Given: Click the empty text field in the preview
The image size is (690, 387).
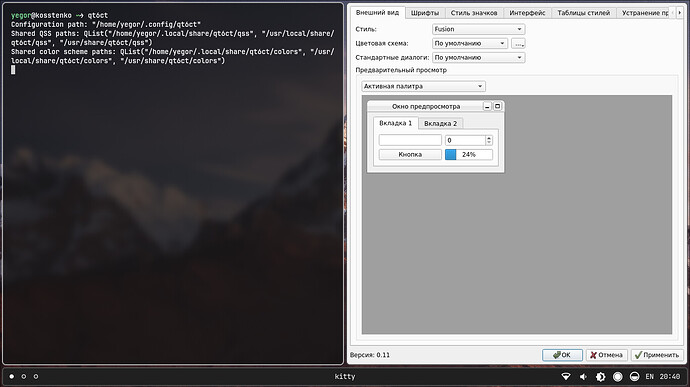Looking at the screenshot, I should click(410, 140).
